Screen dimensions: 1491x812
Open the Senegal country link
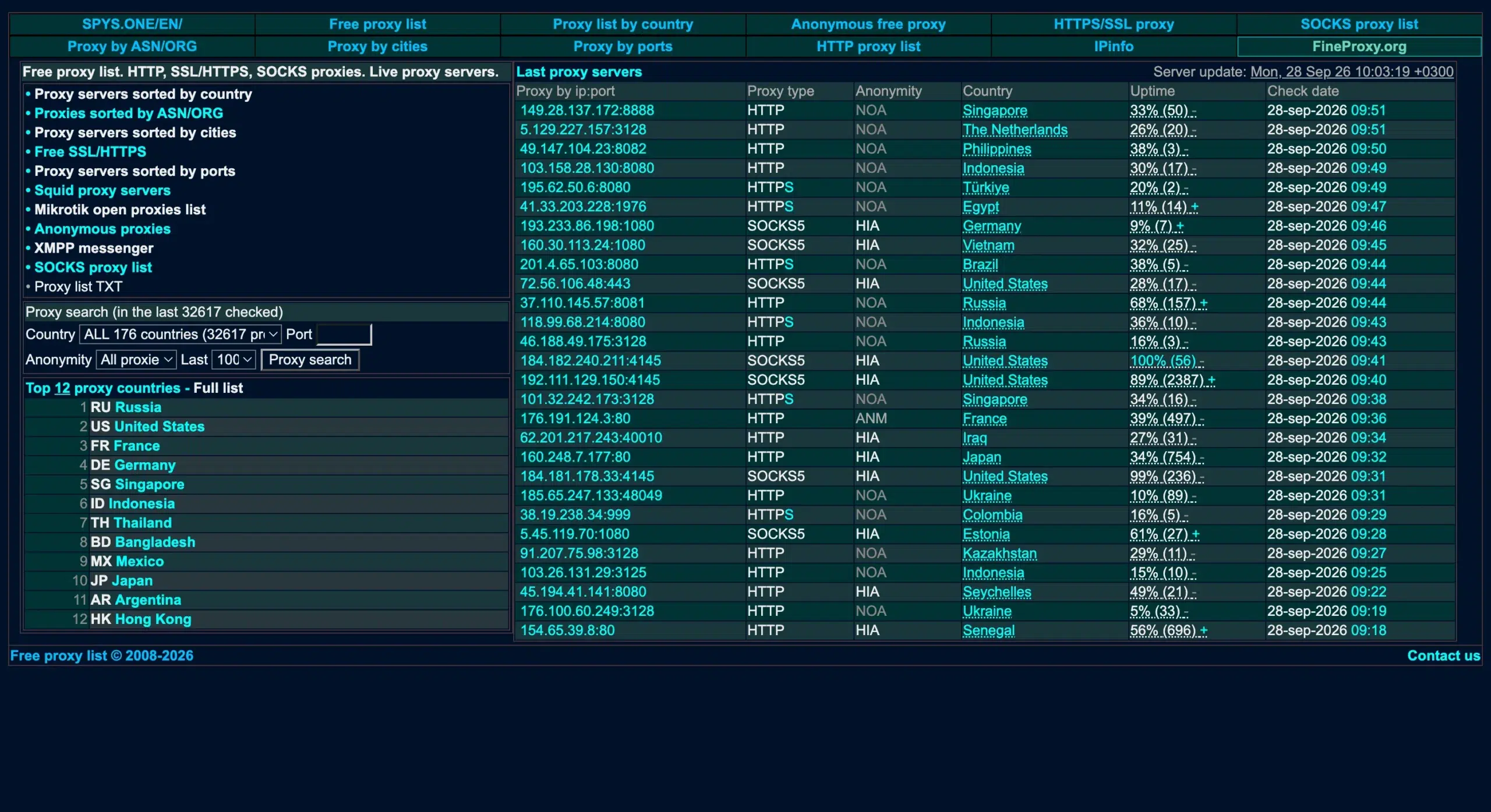[988, 630]
